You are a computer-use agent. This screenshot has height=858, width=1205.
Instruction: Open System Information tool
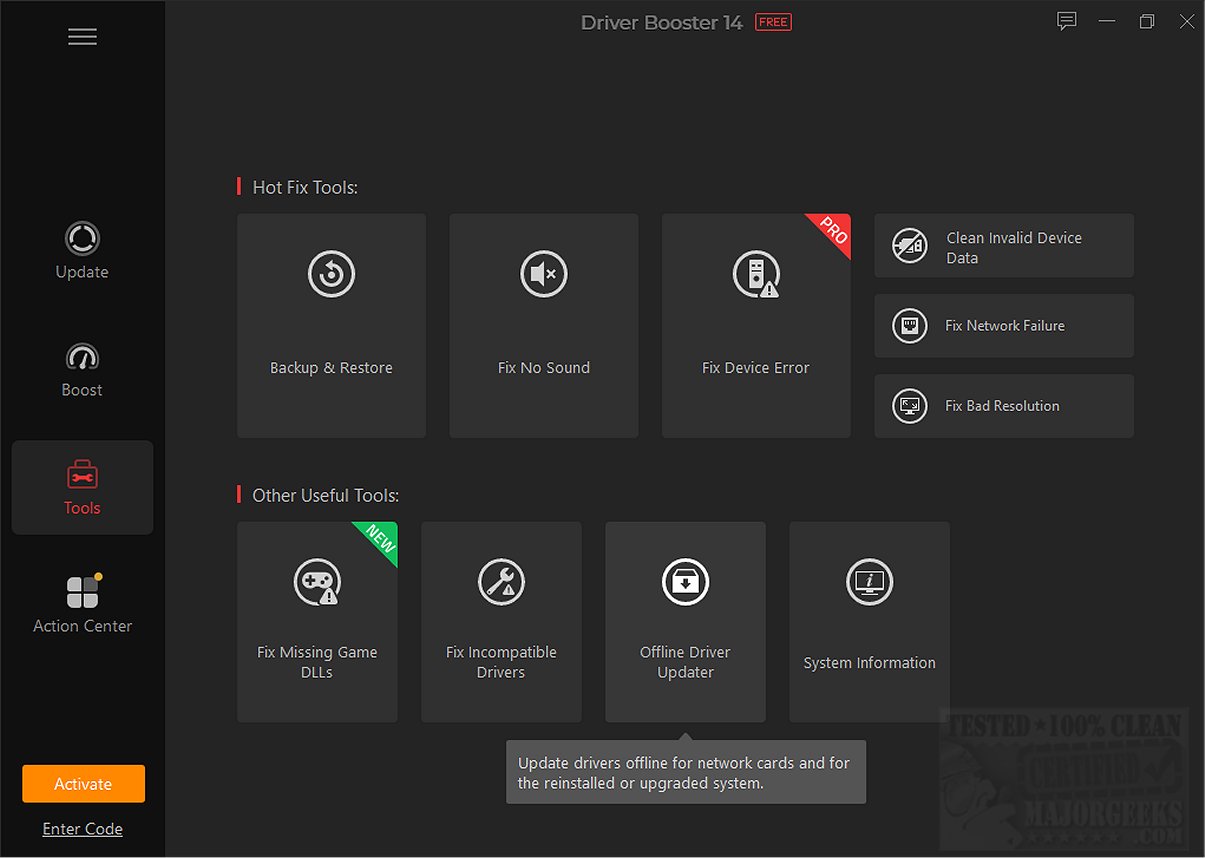pos(869,622)
